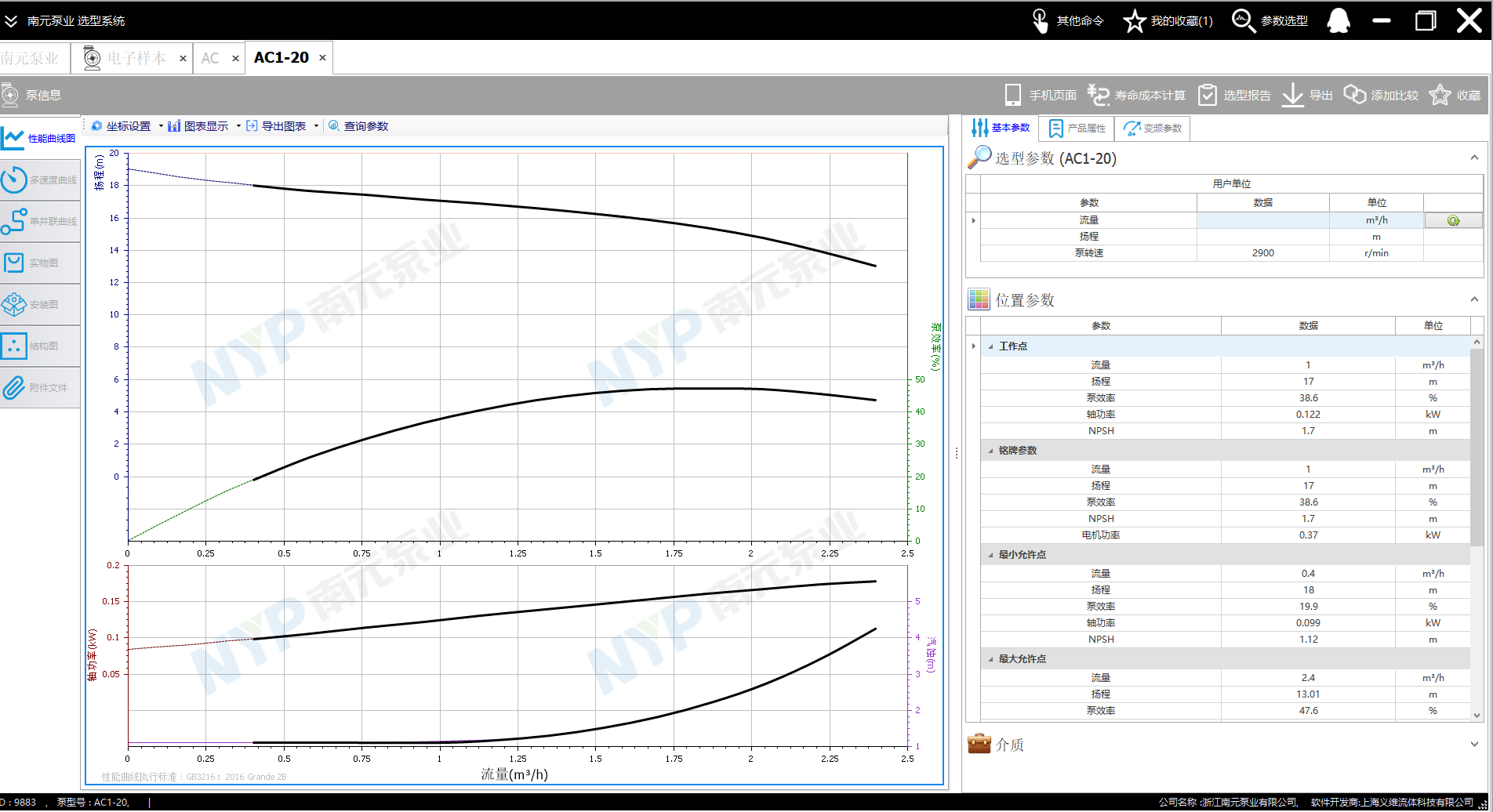The width and height of the screenshot is (1493, 812).
Task: Open 手机页面 mobile view
Action: point(1041,95)
